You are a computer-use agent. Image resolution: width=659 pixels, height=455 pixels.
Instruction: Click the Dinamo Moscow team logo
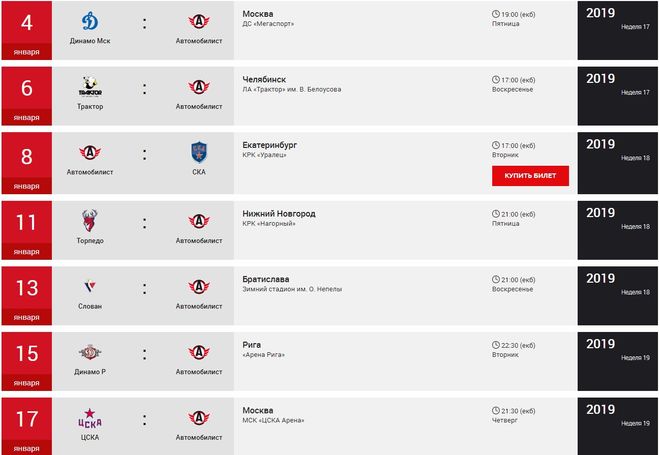[90, 21]
